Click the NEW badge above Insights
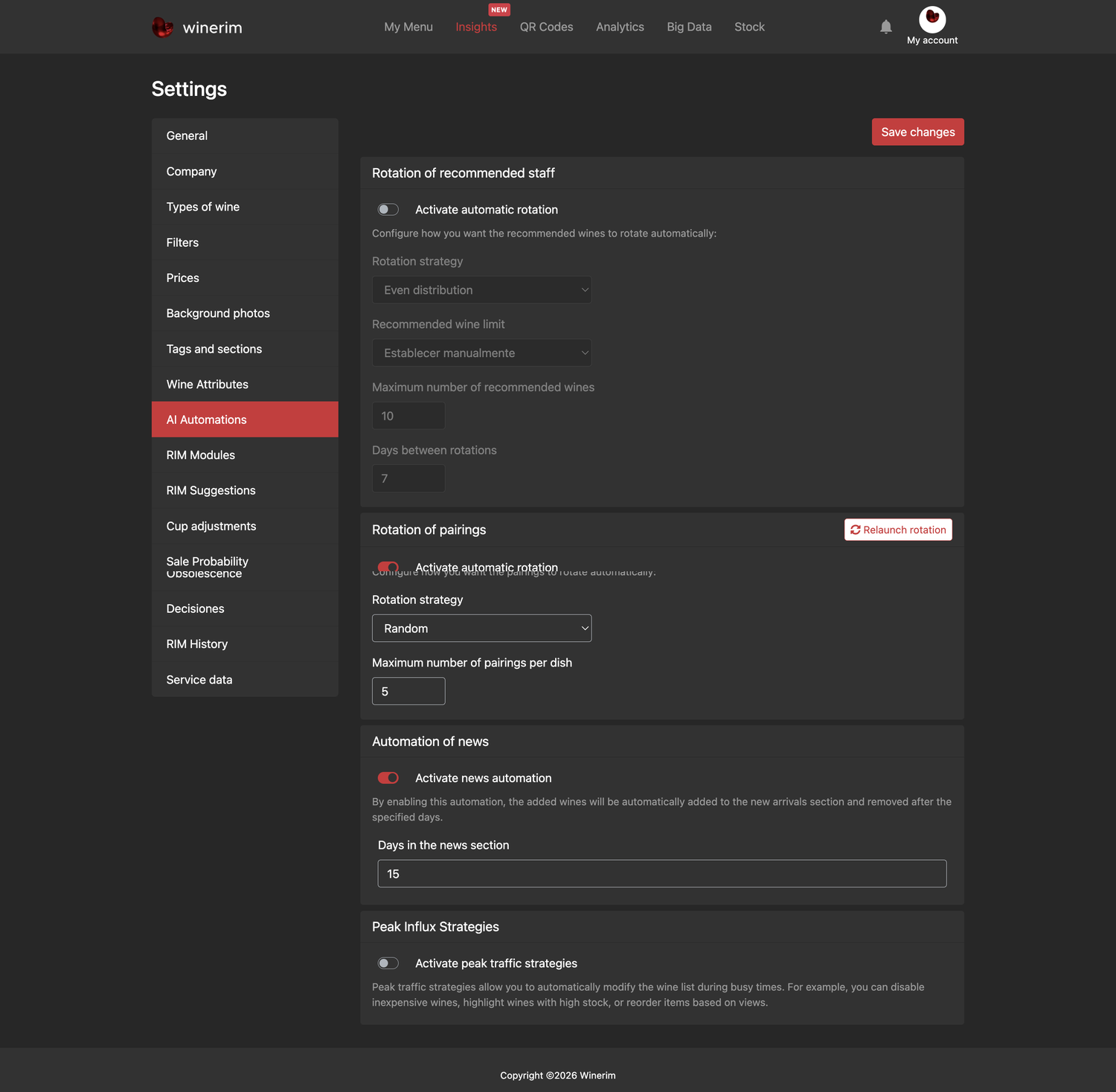 tap(499, 10)
